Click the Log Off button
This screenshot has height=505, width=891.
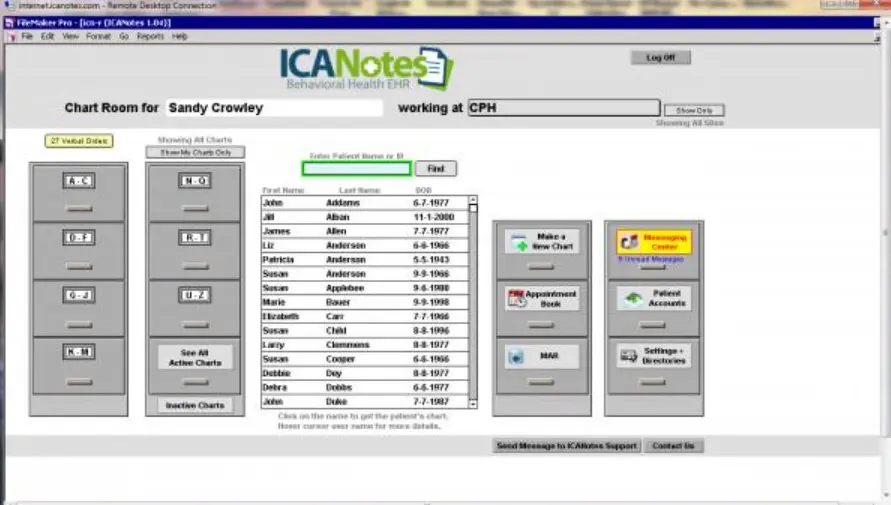coord(661,57)
